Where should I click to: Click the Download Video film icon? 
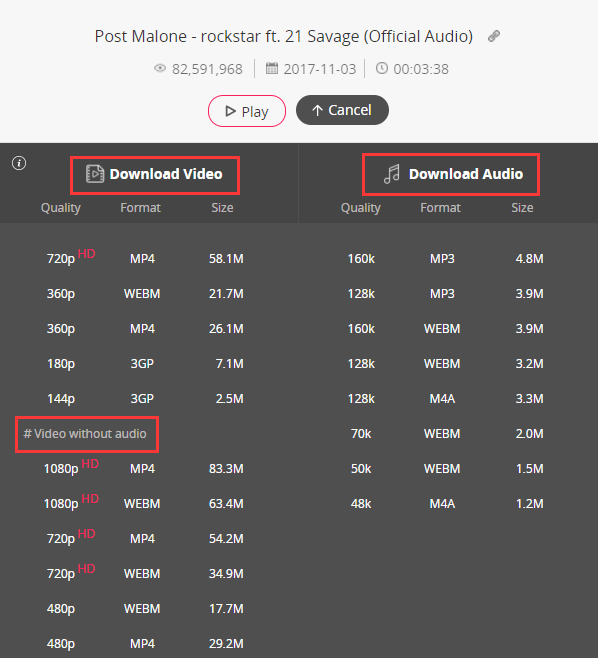tap(95, 174)
